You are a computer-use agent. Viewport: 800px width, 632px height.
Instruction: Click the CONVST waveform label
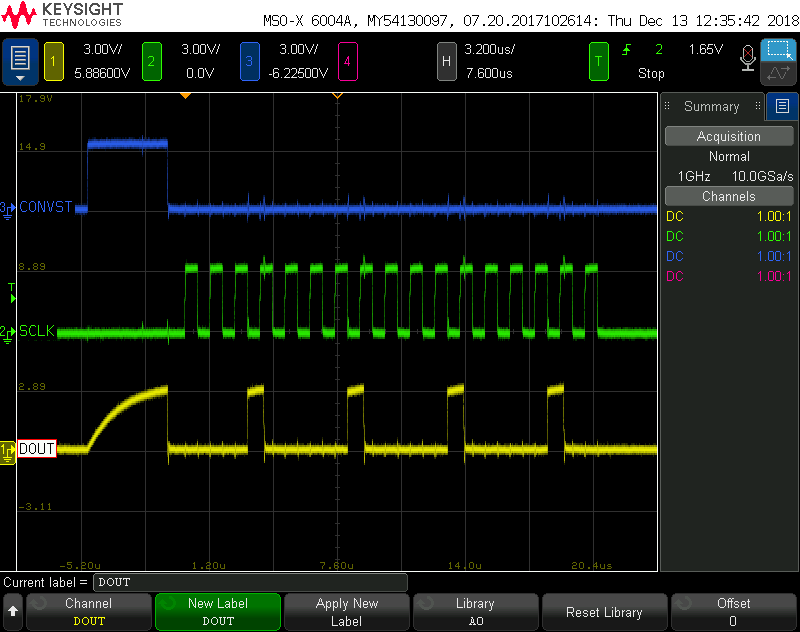46,207
